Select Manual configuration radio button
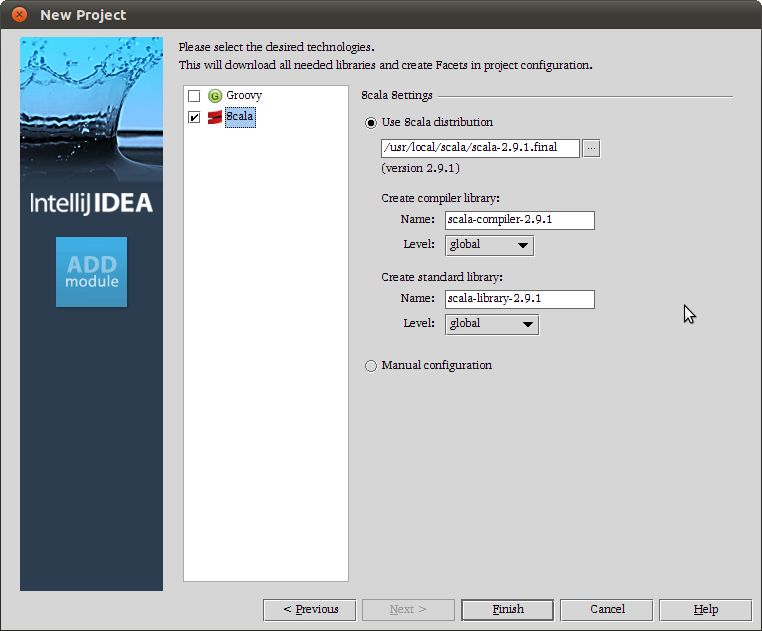The width and height of the screenshot is (762, 631). point(371,366)
